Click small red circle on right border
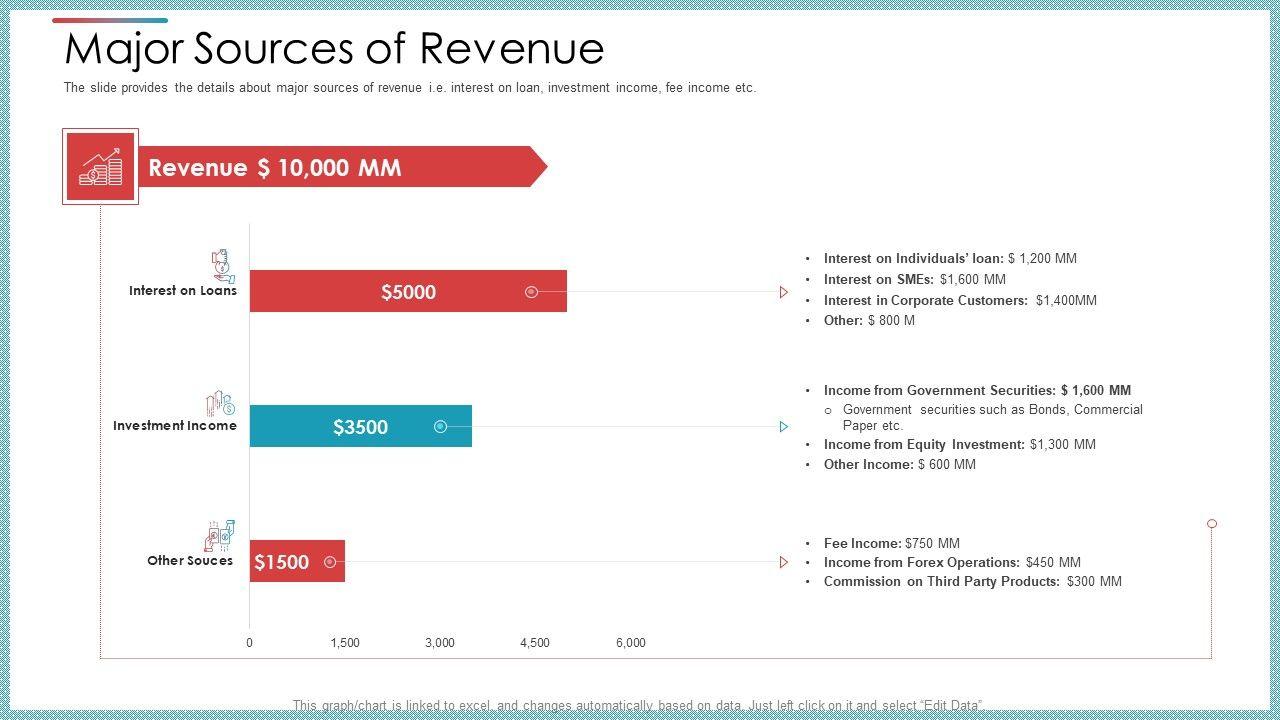1280x720 pixels. [1212, 524]
